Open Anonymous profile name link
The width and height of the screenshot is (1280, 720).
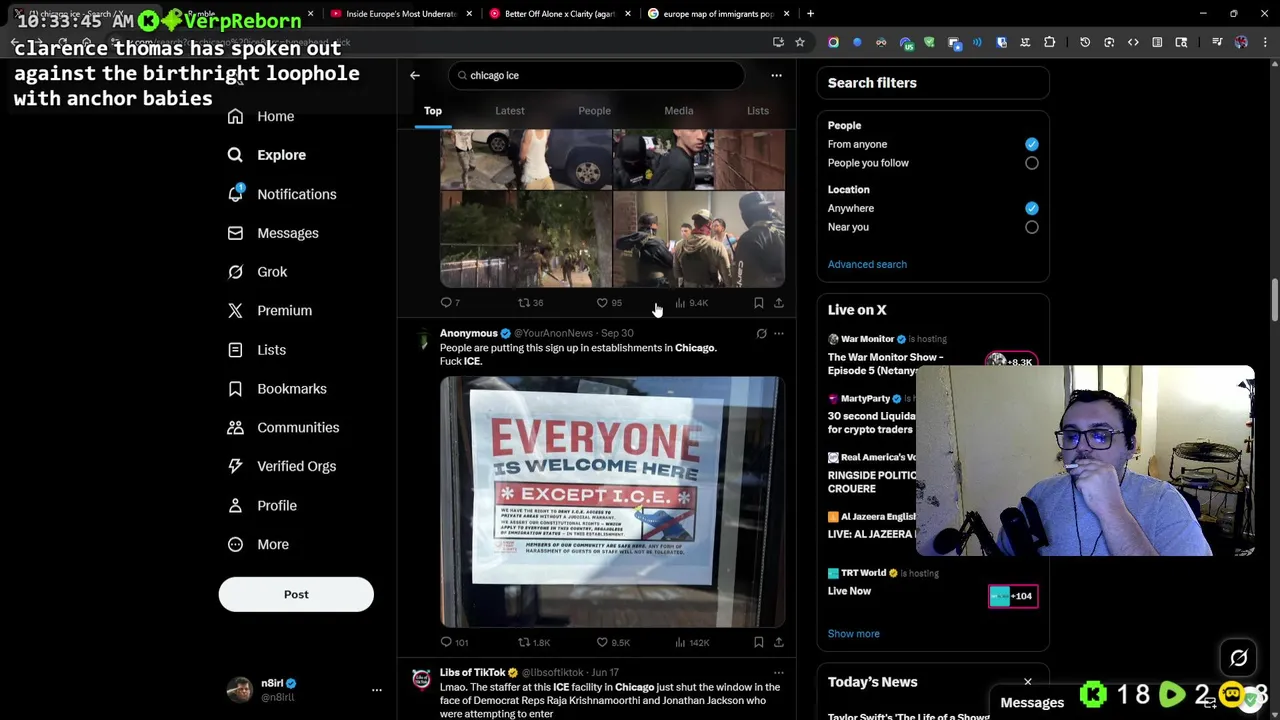tap(468, 333)
